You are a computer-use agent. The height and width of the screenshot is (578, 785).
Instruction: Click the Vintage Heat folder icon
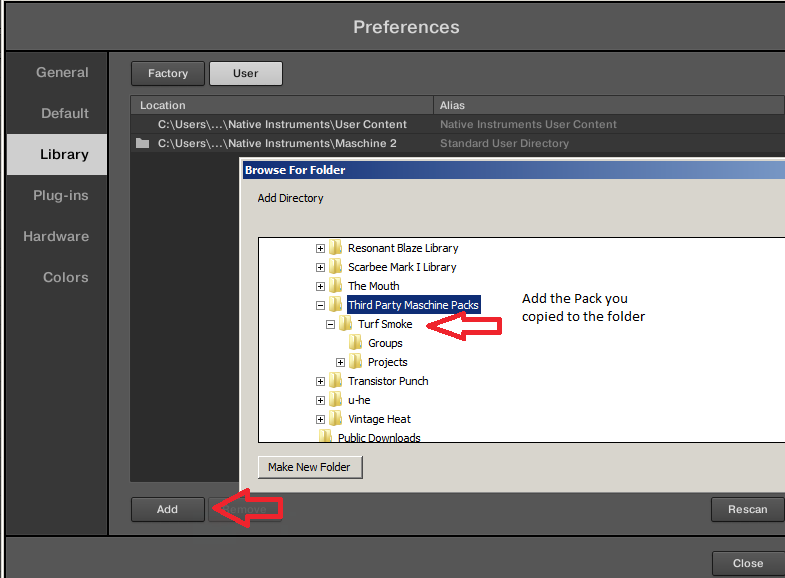click(x=335, y=419)
